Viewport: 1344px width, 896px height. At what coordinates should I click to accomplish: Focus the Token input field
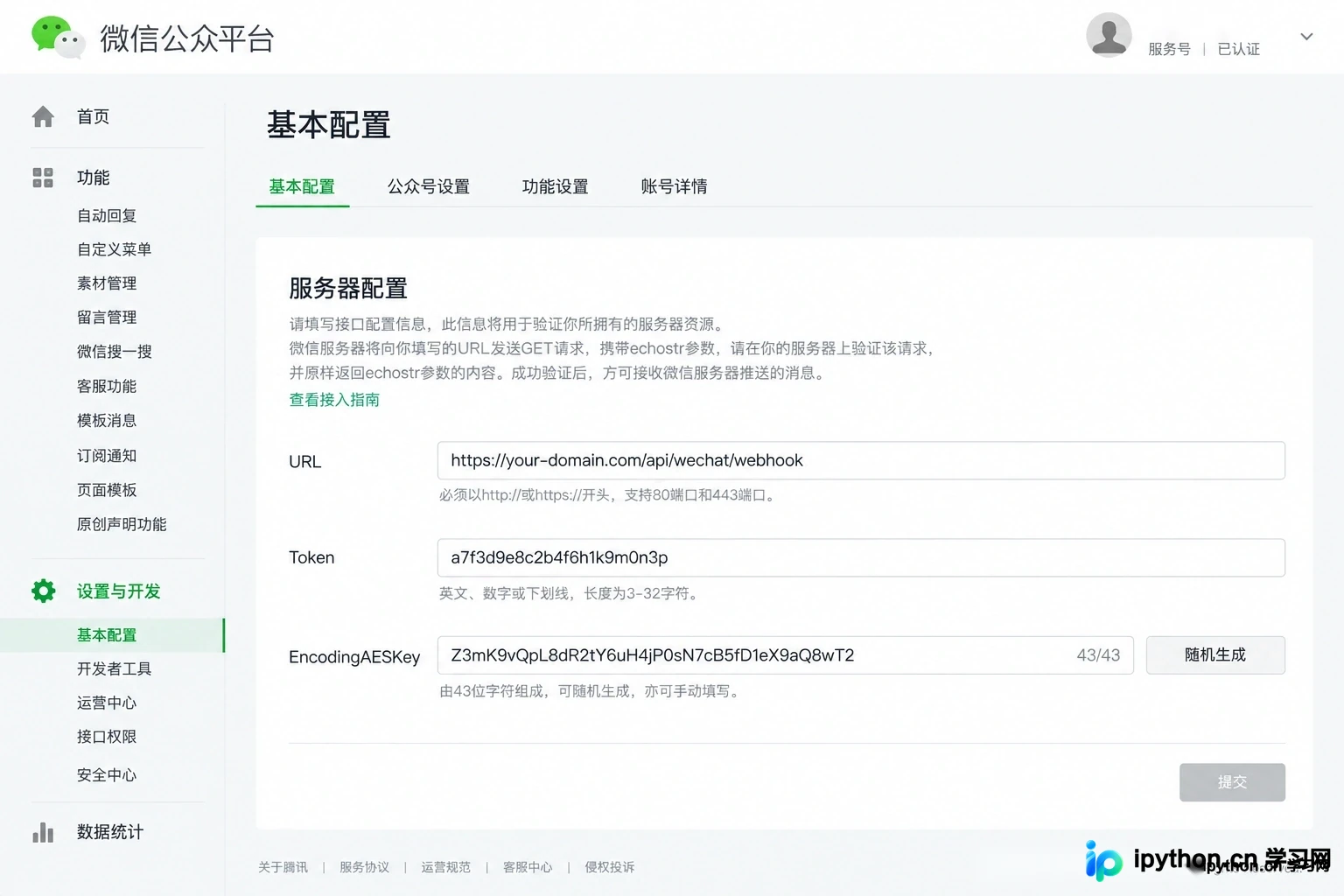coord(861,557)
